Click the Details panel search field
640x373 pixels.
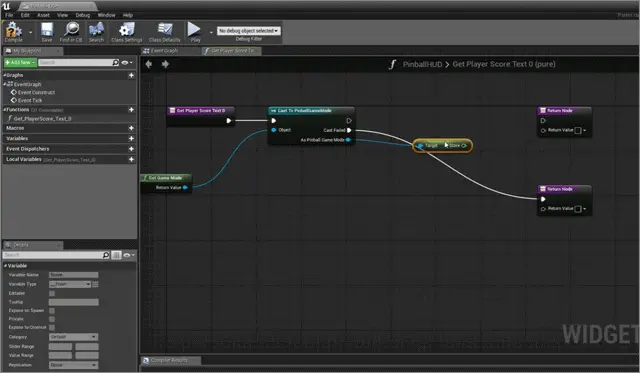coord(53,255)
